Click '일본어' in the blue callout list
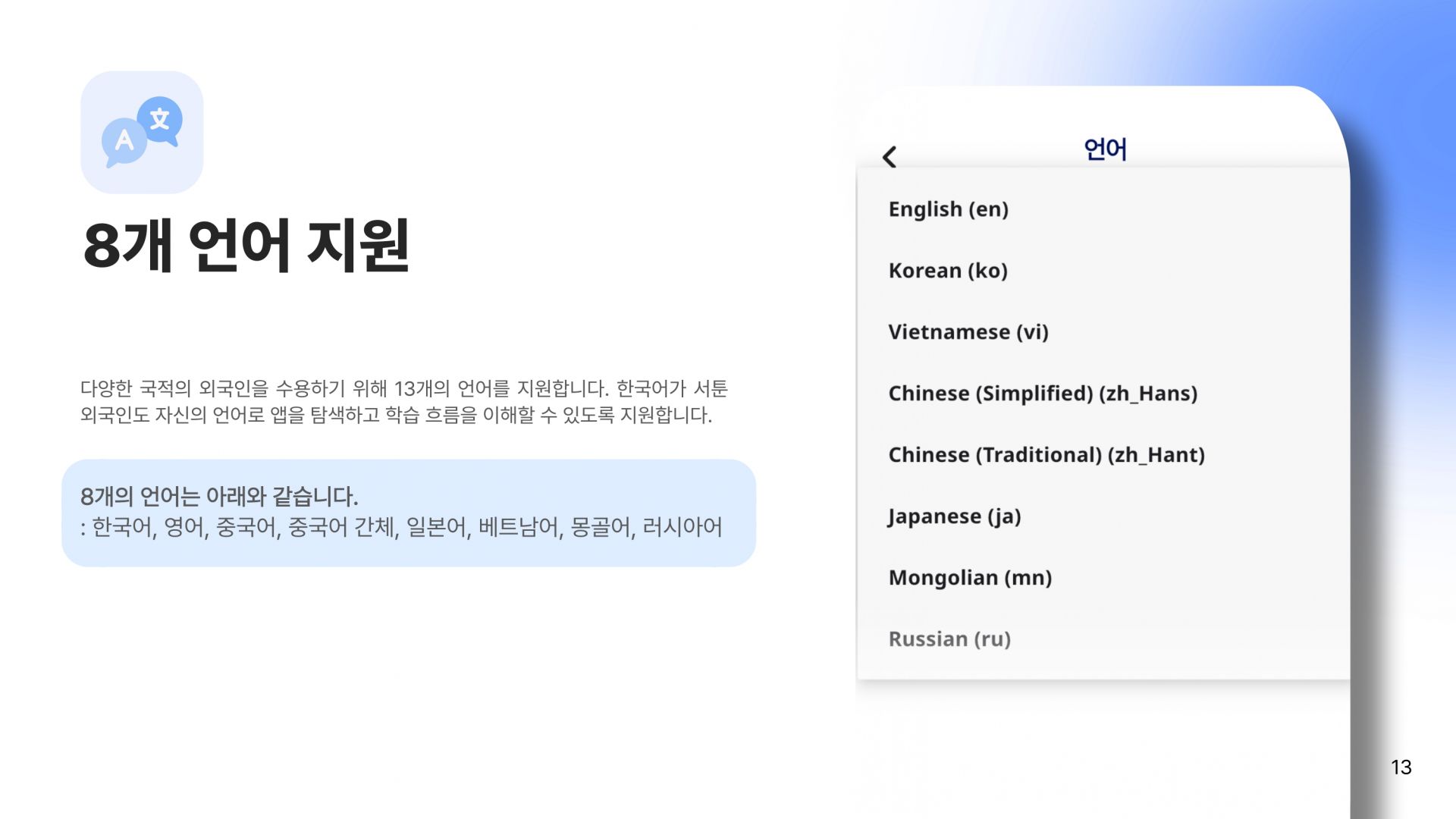Viewport: 1456px width, 819px height. pyautogui.click(x=438, y=527)
